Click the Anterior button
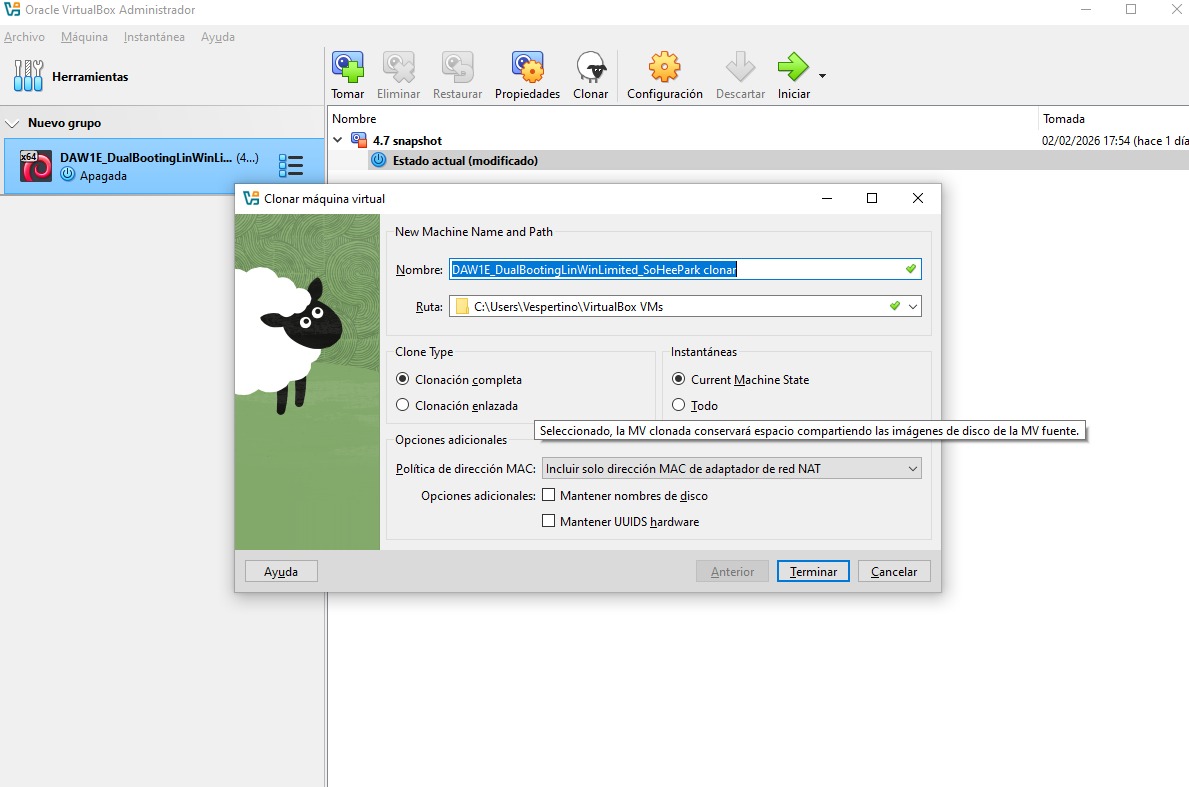1189x787 pixels. 732,572
